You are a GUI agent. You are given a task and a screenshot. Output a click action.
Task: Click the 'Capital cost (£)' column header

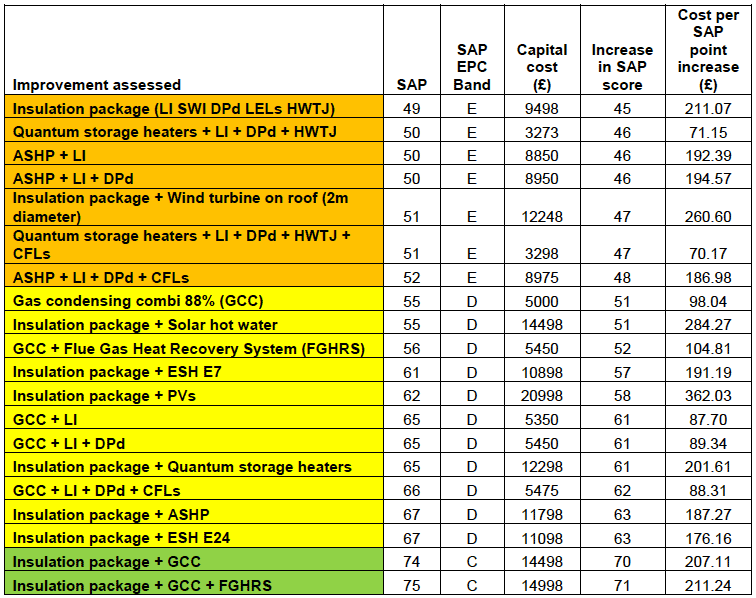point(542,67)
